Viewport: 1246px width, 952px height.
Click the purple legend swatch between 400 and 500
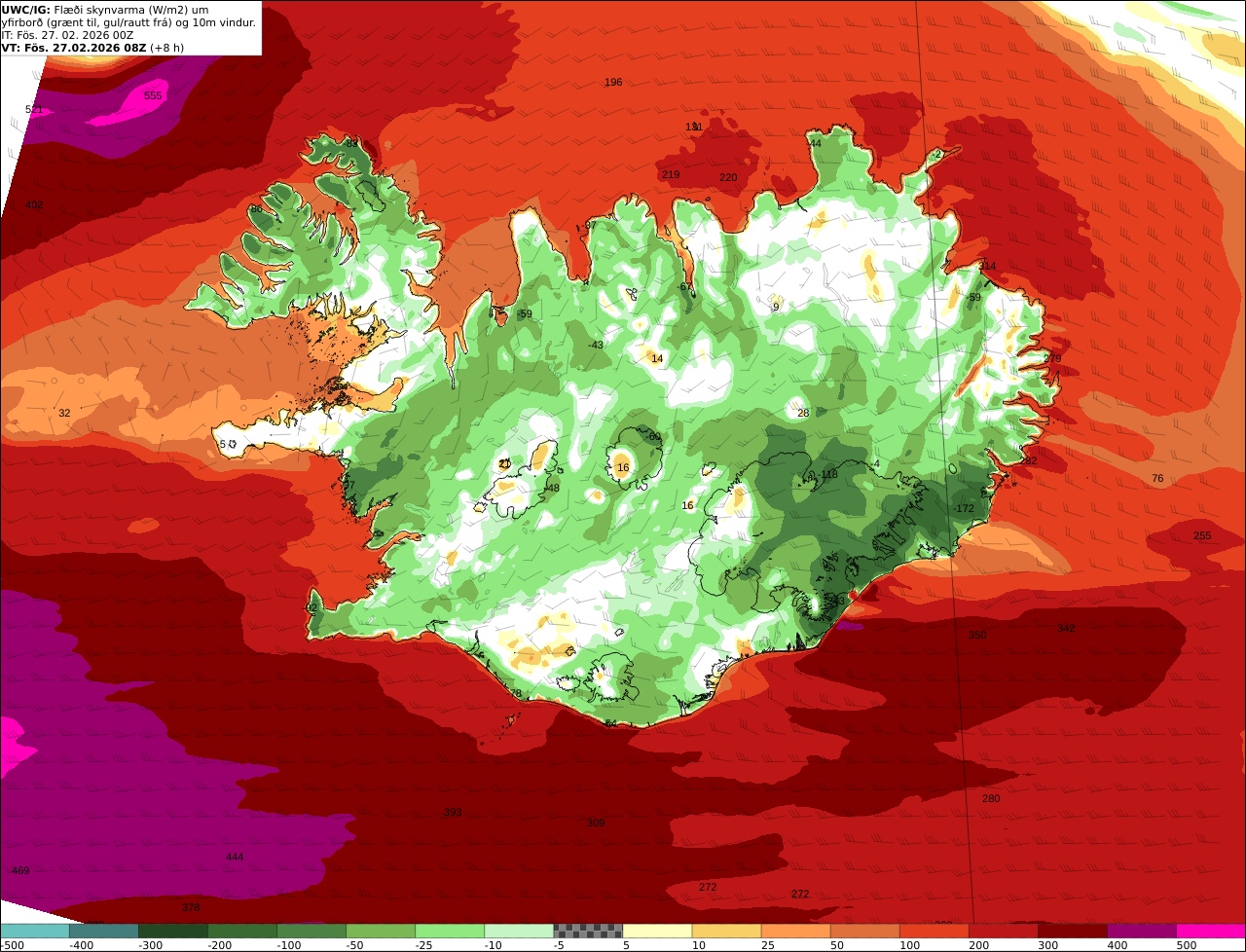point(1142,931)
